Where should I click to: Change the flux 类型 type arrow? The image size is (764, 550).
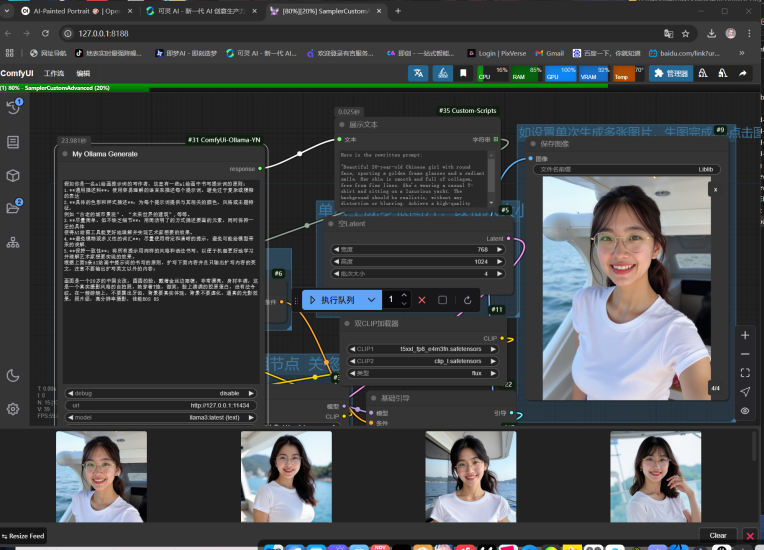(x=493, y=373)
